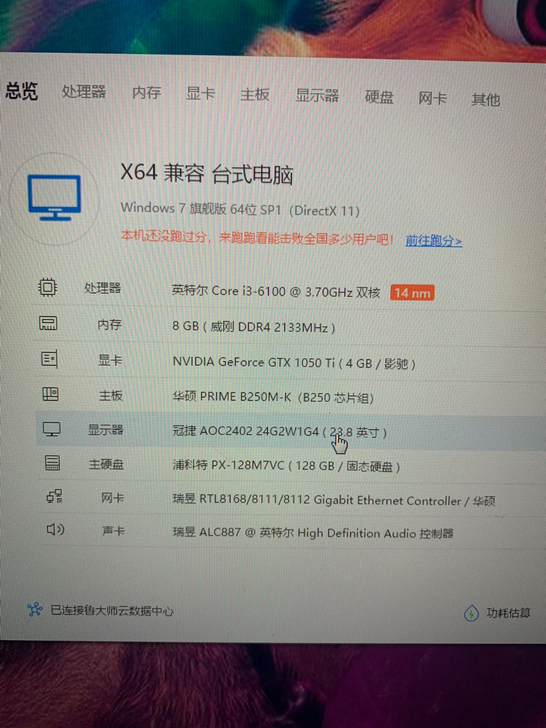Select the ALC887 audio controller text

point(313,533)
